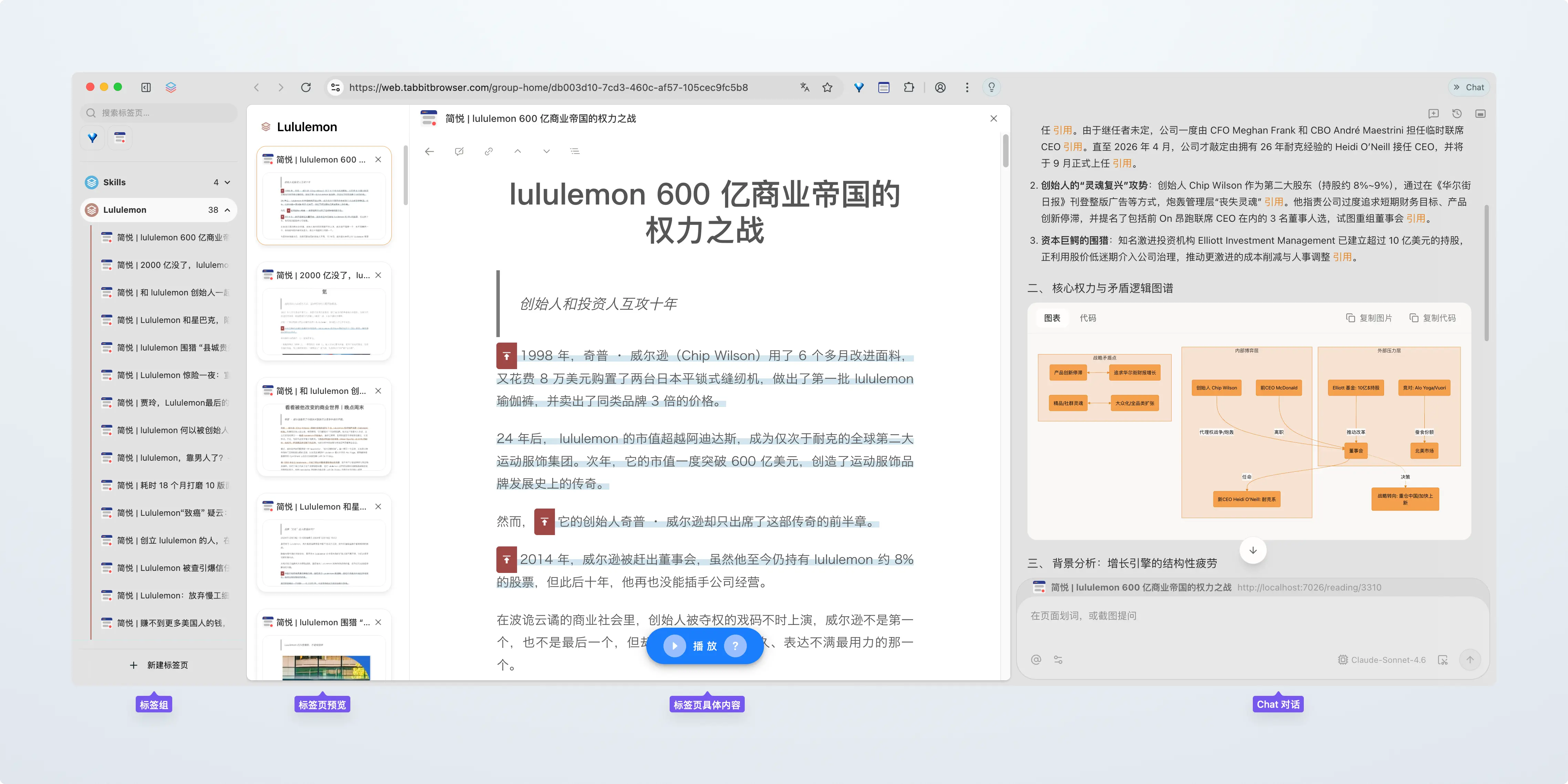Open the article outline list icon
This screenshot has width=1568, height=784.
coord(575,151)
